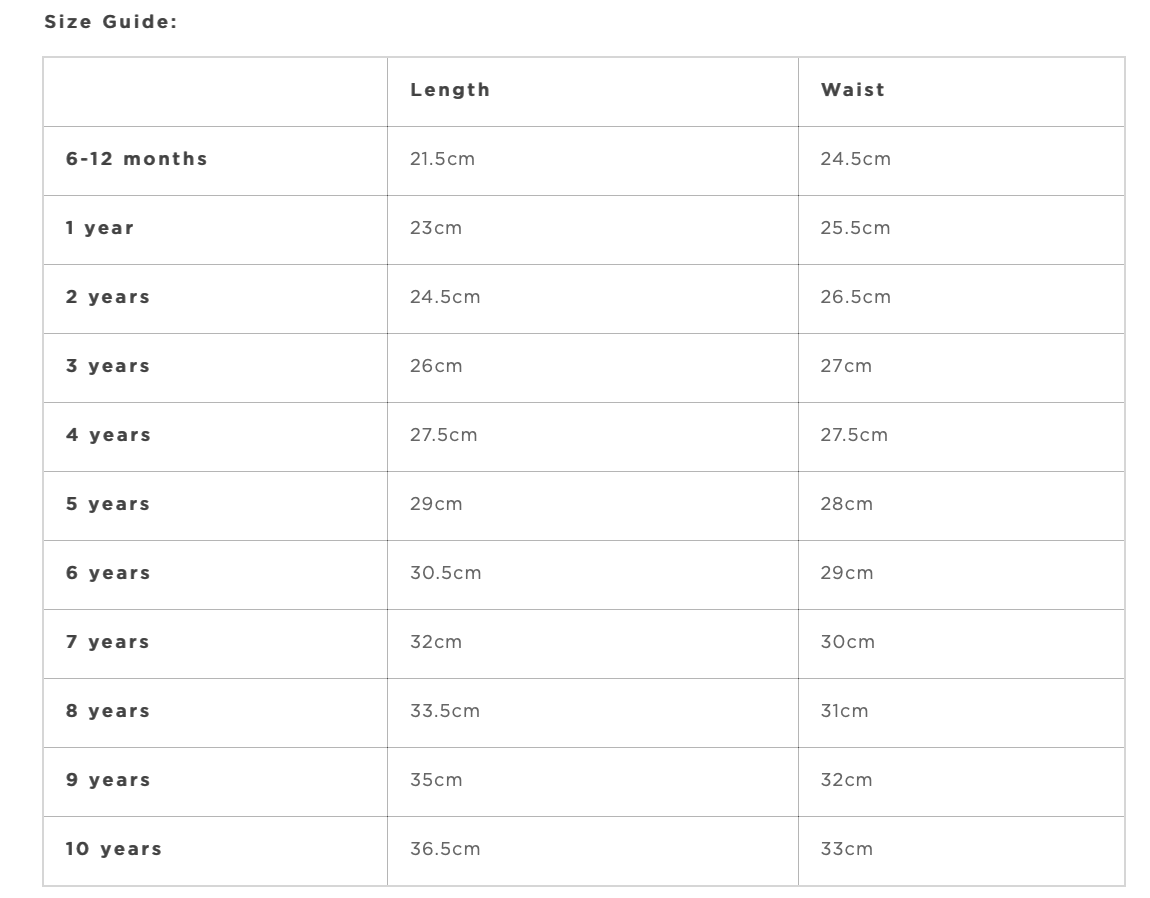
Task: Select the 10 years row label
Action: (x=114, y=849)
